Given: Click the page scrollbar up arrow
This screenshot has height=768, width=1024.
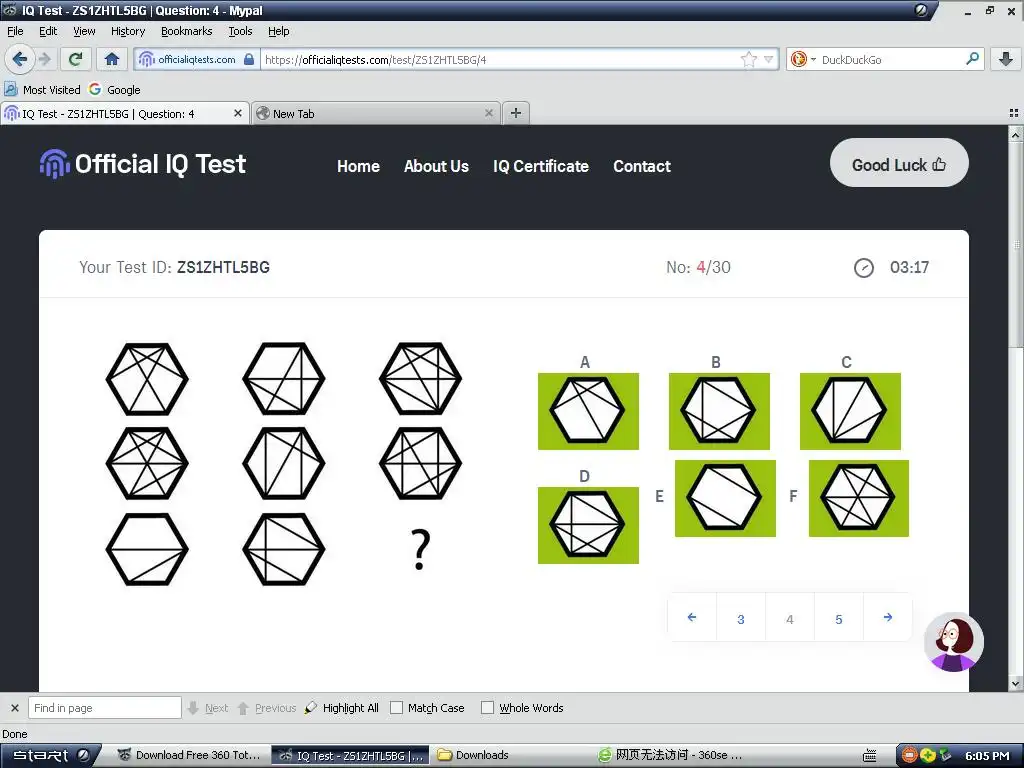Looking at the screenshot, I should coord(1016,135).
